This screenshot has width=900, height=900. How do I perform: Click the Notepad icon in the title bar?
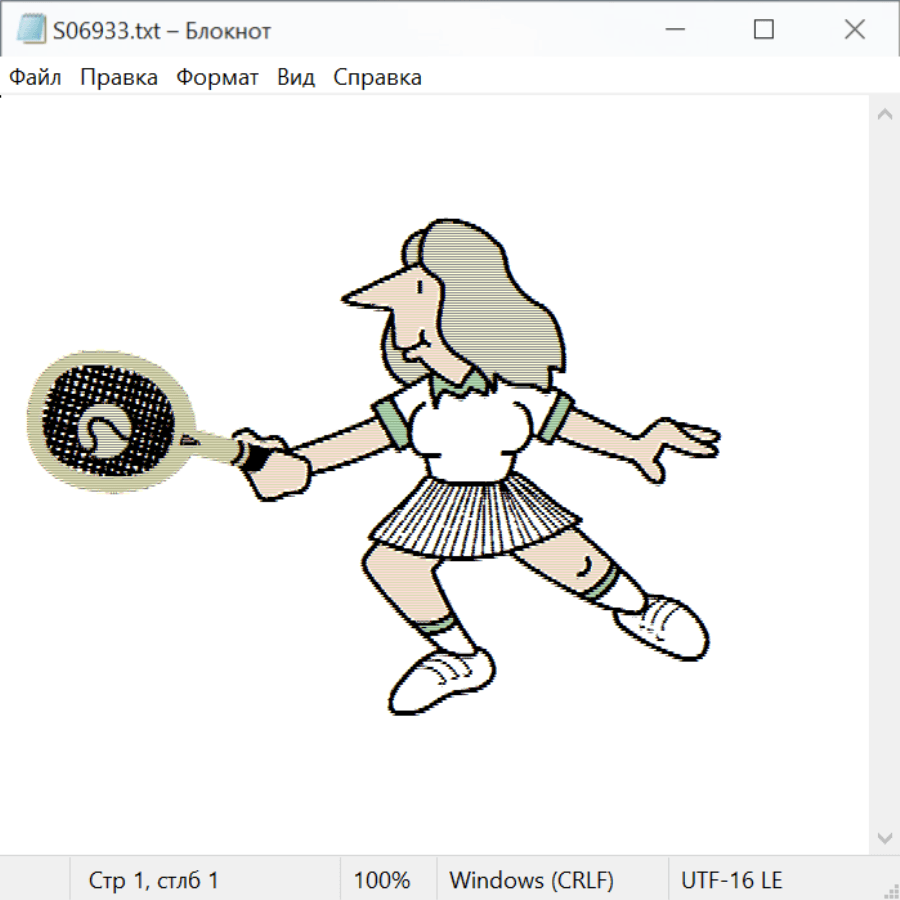point(32,30)
